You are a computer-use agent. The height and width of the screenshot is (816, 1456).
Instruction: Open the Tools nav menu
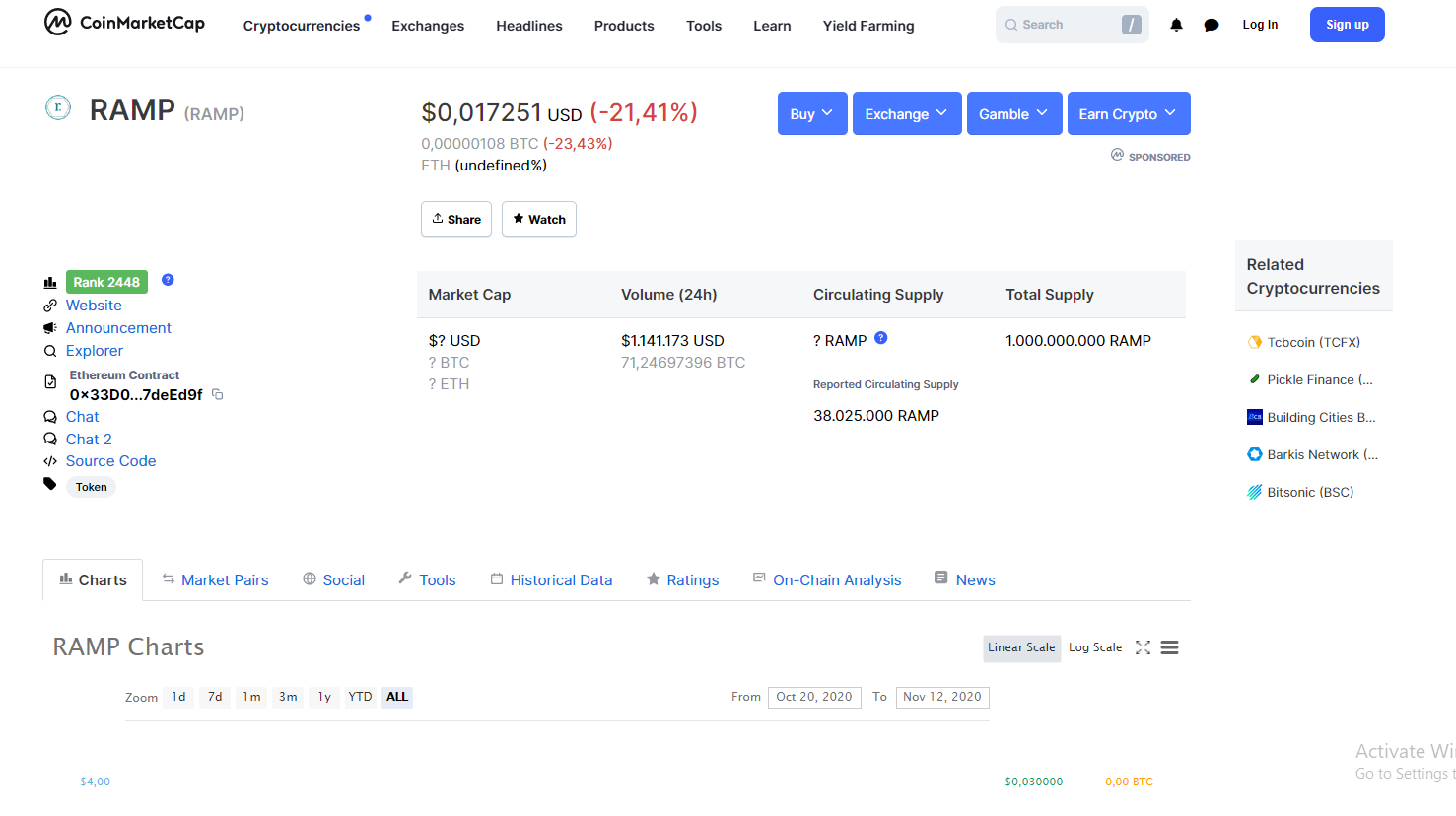click(x=704, y=26)
